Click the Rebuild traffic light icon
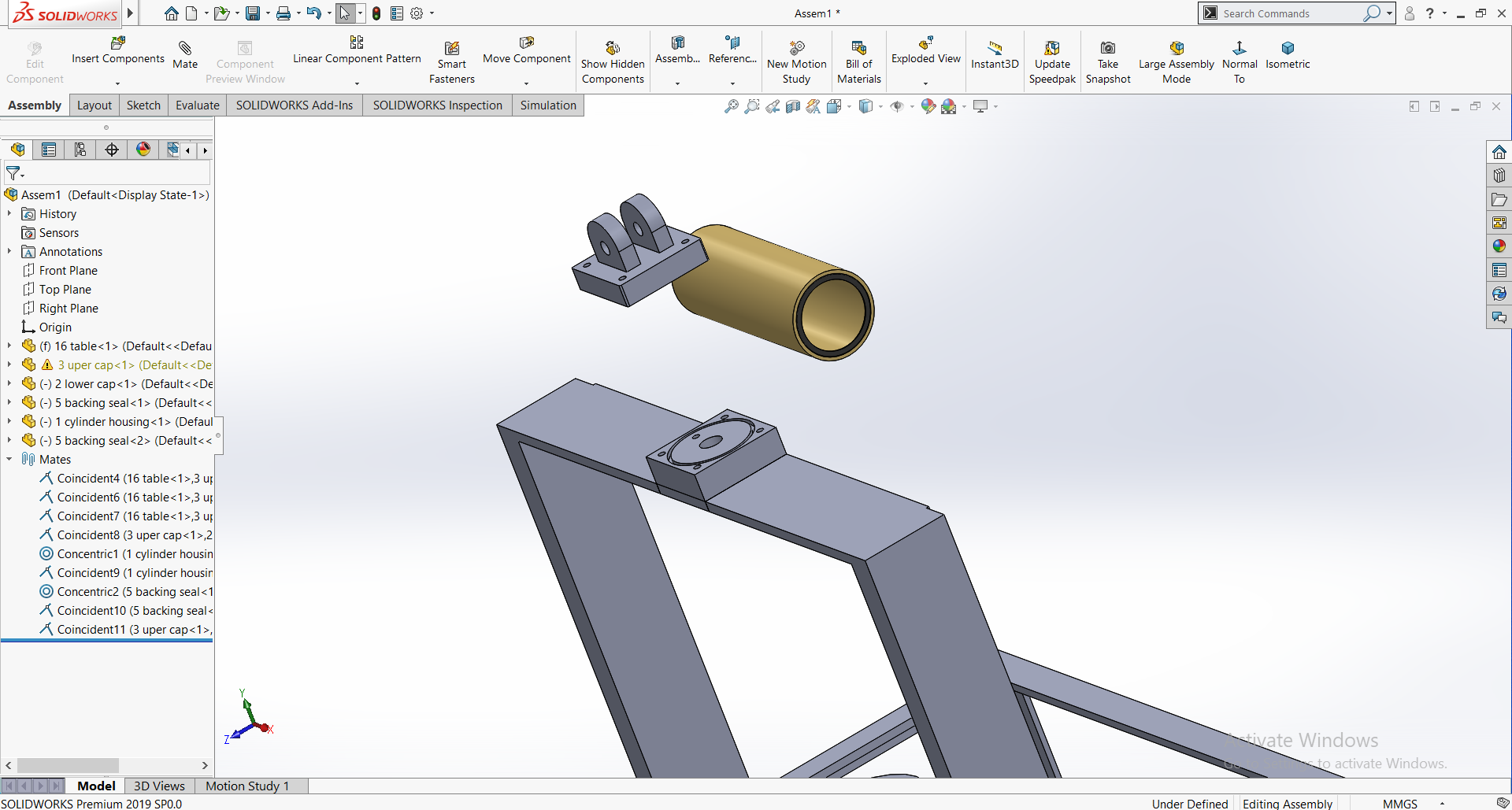This screenshot has height=810, width=1512. 376,13
